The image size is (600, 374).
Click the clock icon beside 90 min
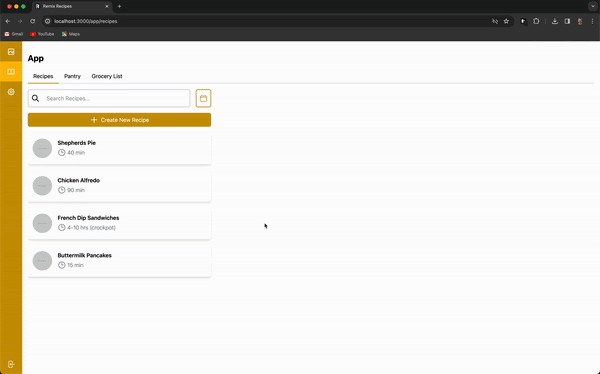click(x=61, y=190)
